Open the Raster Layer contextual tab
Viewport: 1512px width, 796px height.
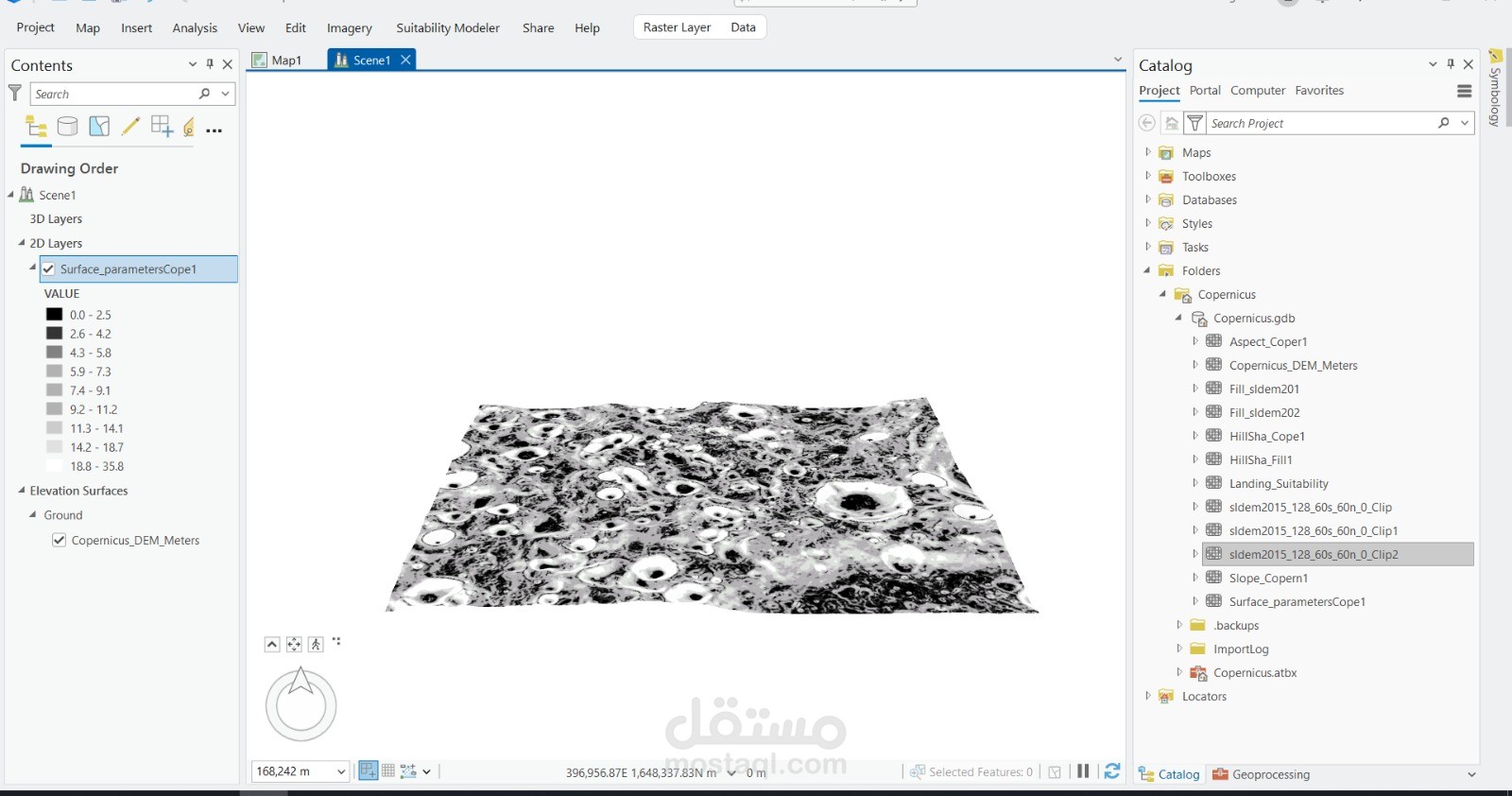point(677,27)
